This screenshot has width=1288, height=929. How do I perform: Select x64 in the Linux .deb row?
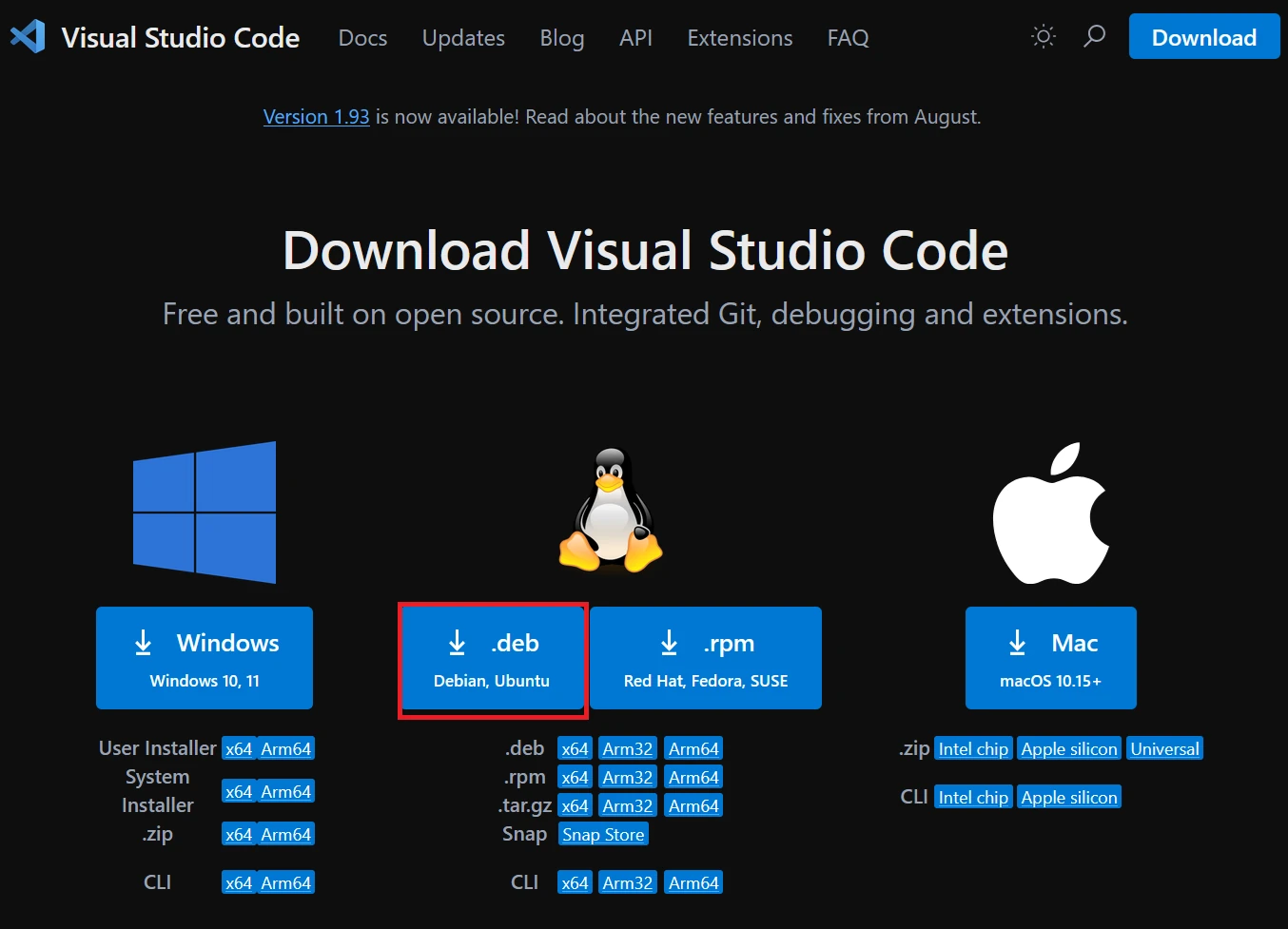tap(575, 749)
